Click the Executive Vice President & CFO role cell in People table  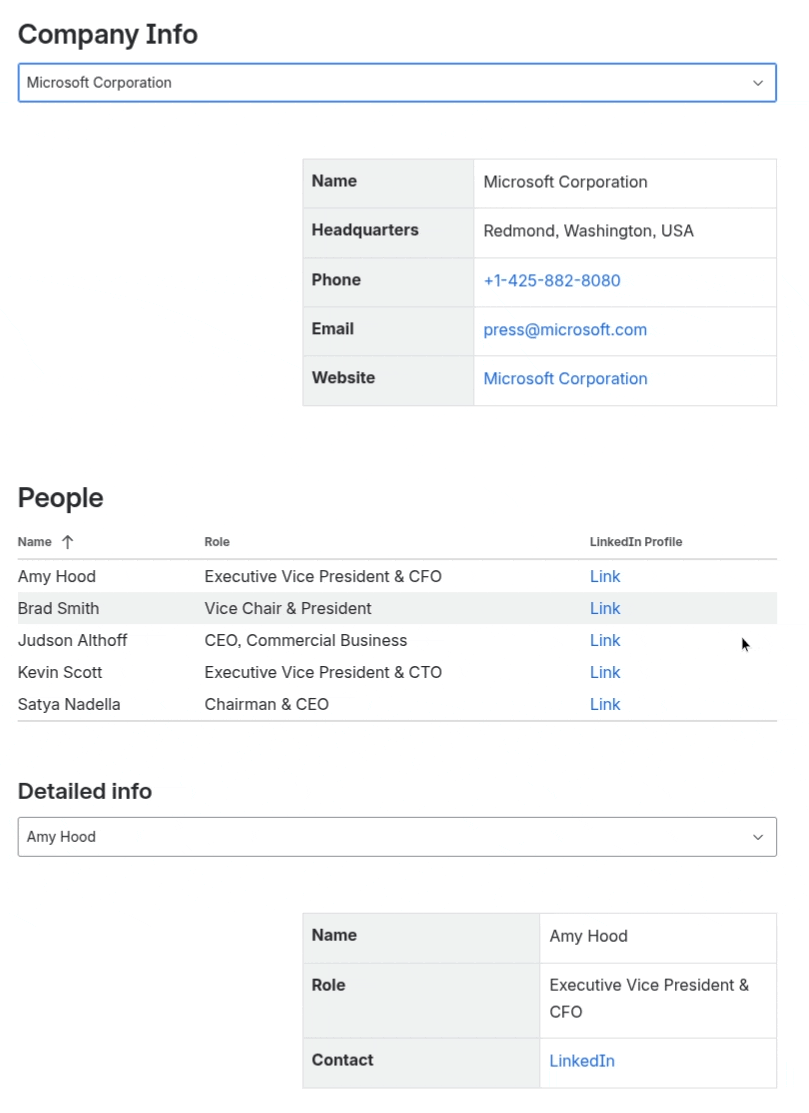point(323,576)
